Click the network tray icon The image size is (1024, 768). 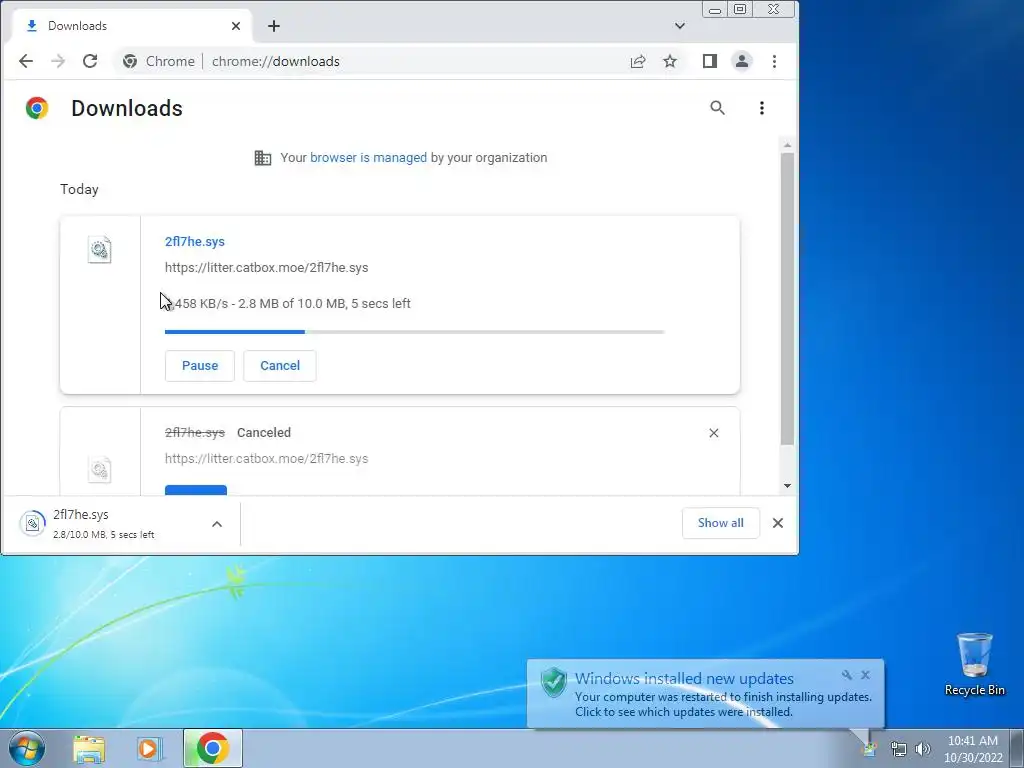[x=899, y=749]
